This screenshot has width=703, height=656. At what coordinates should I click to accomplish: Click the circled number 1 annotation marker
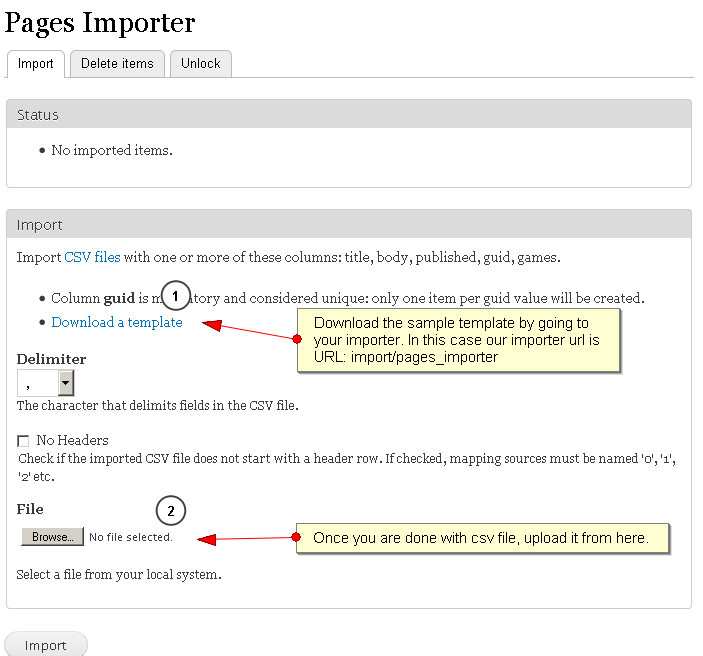[175, 296]
